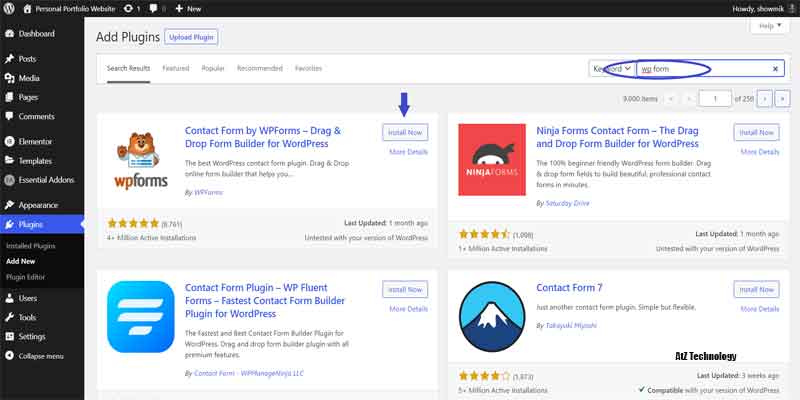Open the WordPress logo menu

click(10, 9)
